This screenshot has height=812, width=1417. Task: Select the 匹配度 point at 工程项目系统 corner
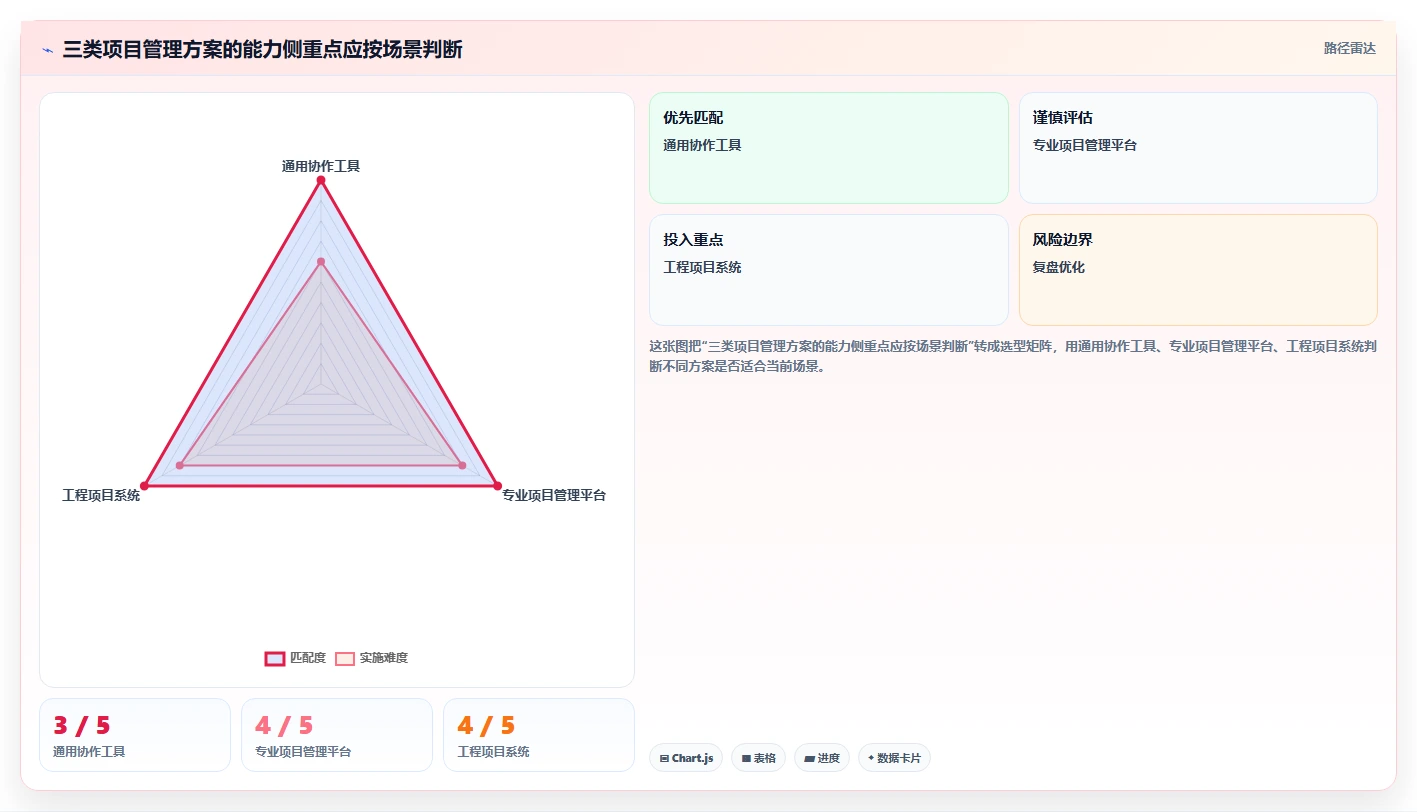click(x=144, y=485)
